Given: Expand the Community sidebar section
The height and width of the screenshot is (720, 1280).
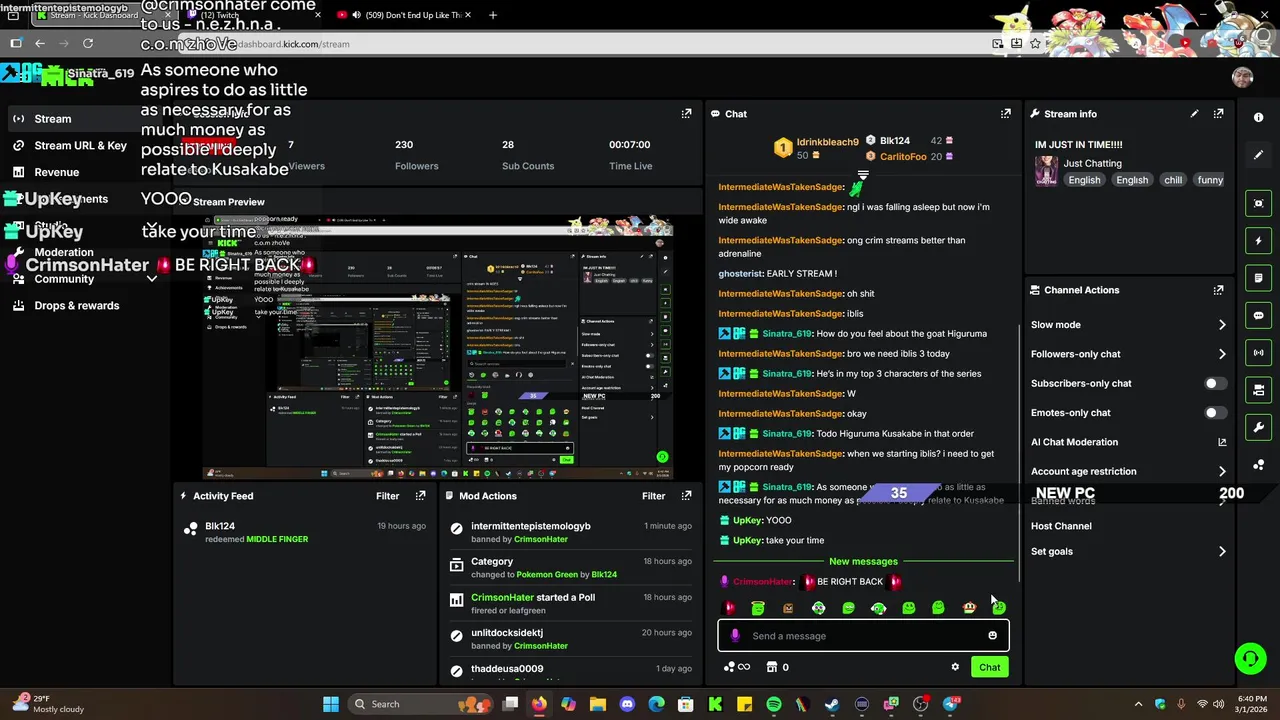Looking at the screenshot, I should click(x=152, y=279).
